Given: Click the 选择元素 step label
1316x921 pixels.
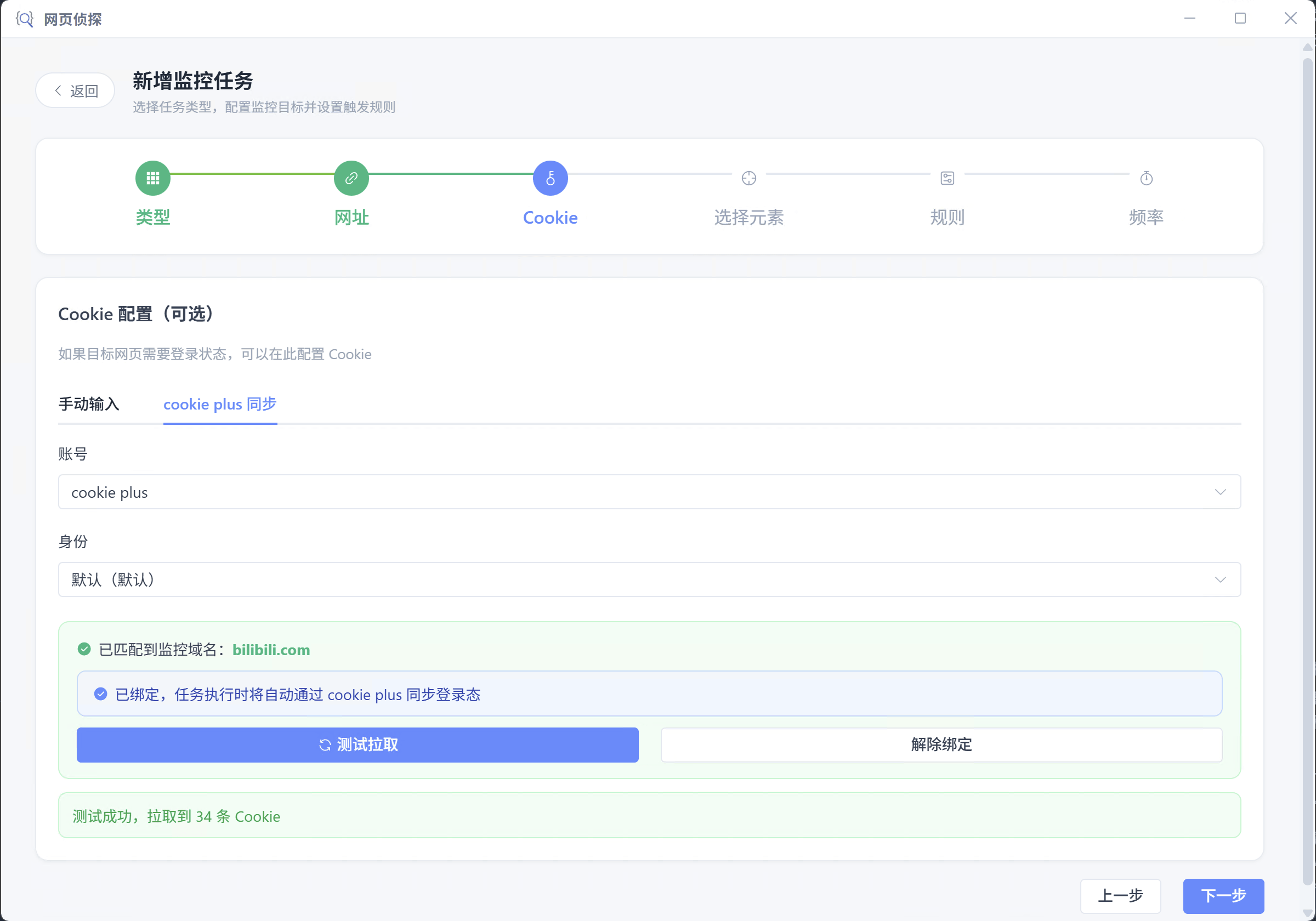Looking at the screenshot, I should coord(748,217).
